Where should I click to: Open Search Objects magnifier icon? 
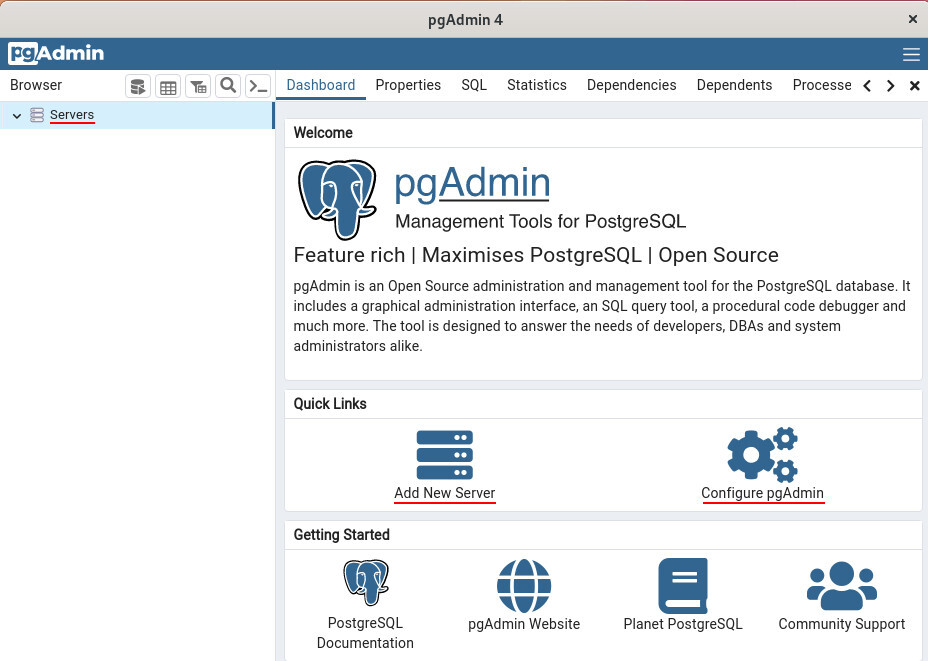click(x=228, y=86)
